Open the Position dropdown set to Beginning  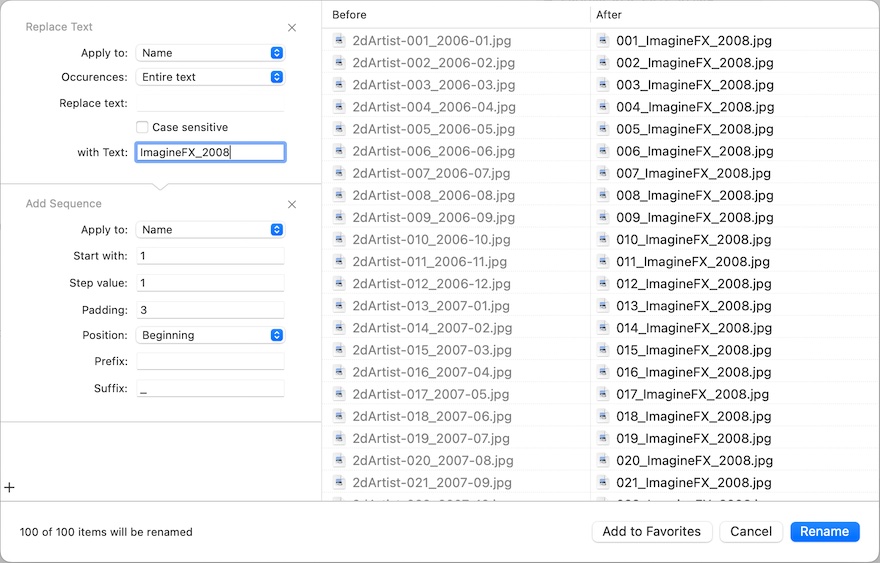210,335
